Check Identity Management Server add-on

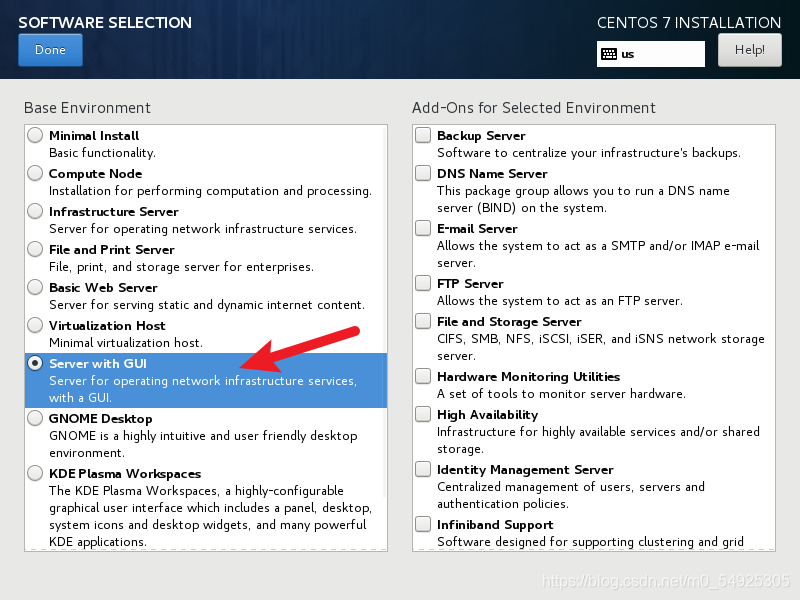coord(423,469)
